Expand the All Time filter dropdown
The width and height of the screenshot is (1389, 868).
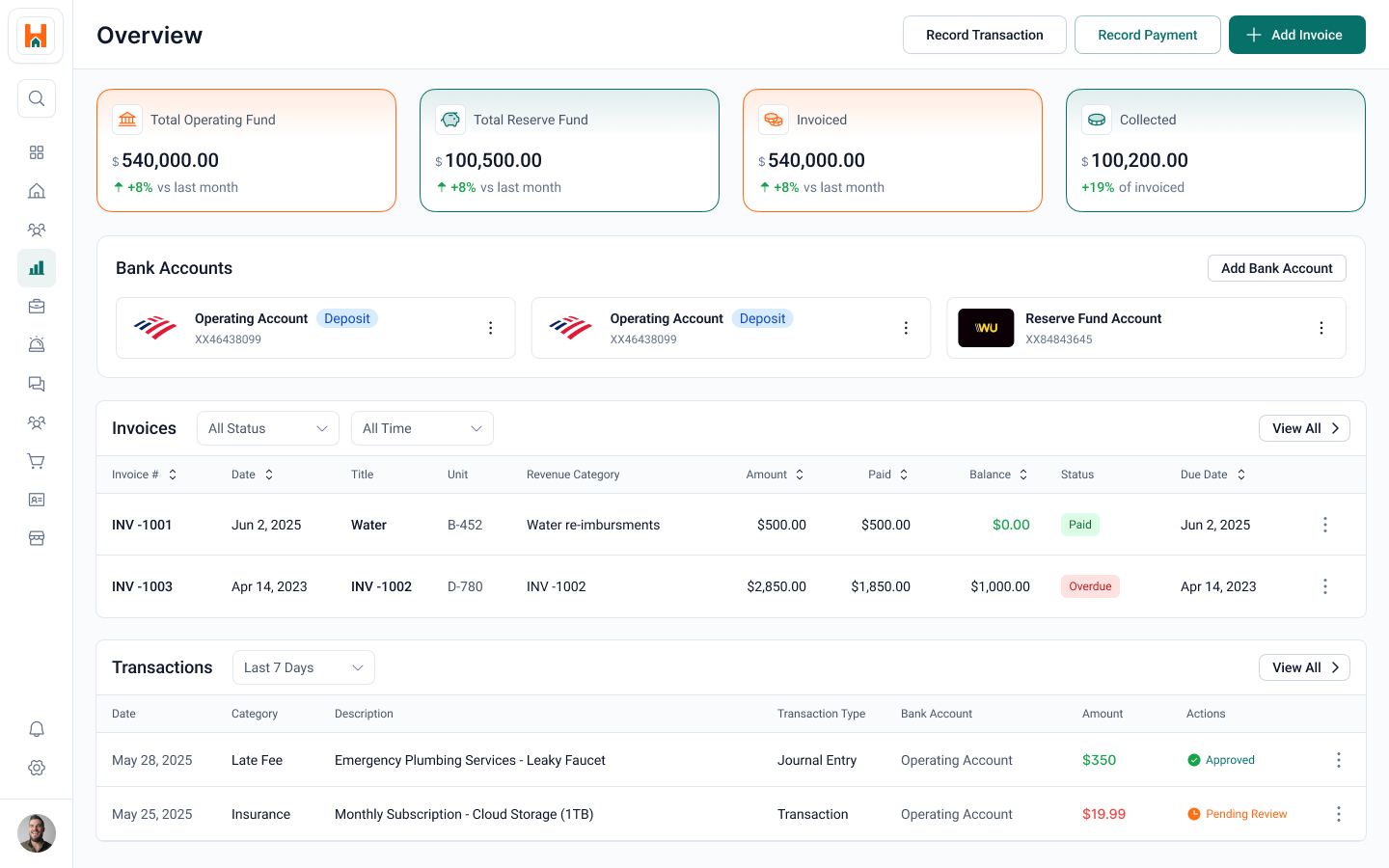click(x=422, y=428)
